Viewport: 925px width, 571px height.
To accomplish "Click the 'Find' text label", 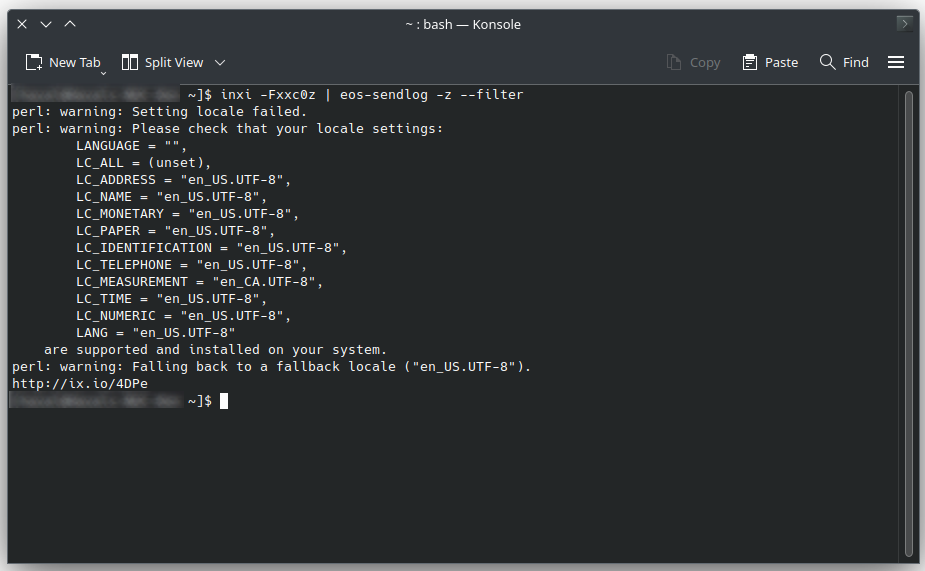I will coord(855,63).
